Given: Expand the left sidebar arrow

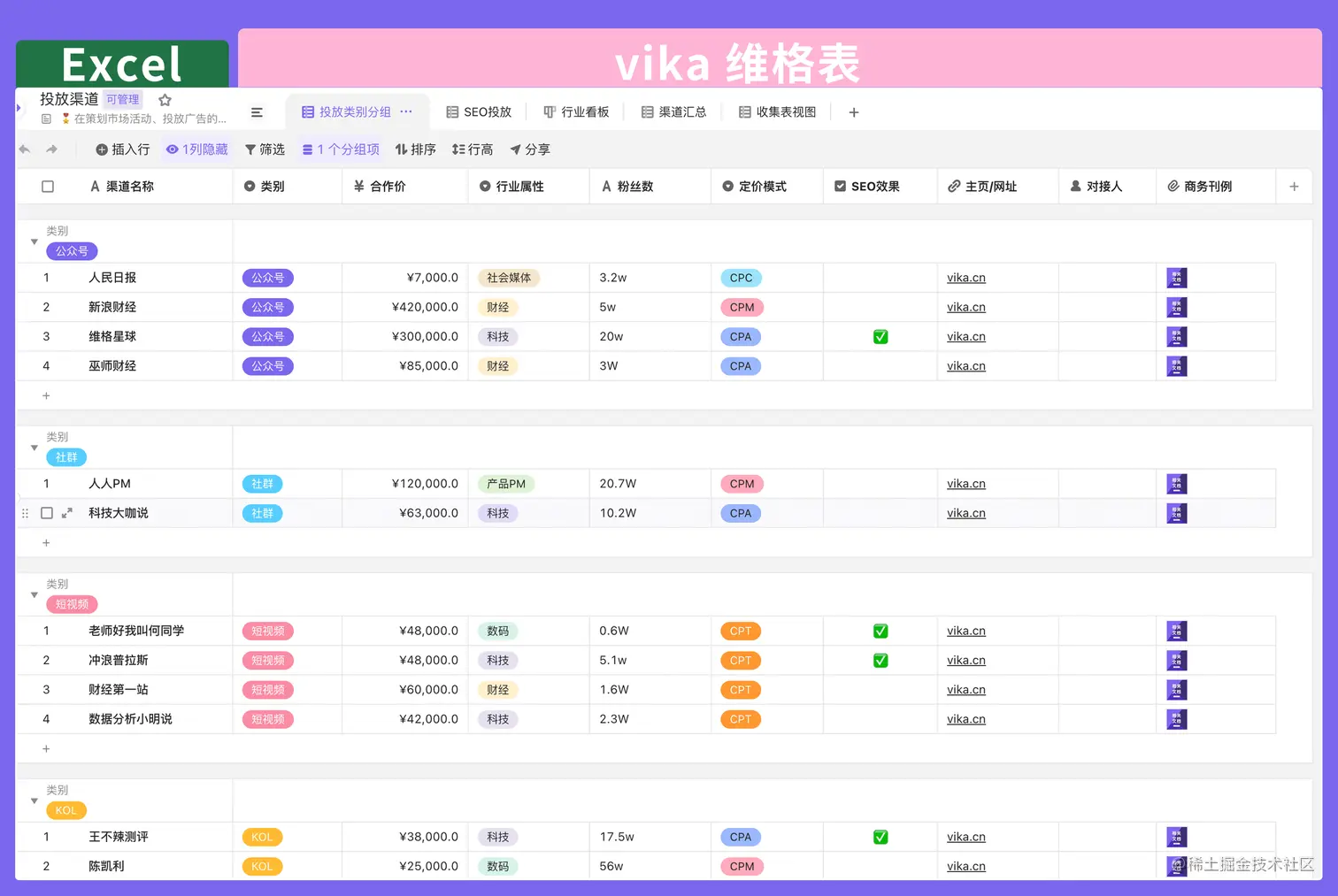Looking at the screenshot, I should point(19,108).
